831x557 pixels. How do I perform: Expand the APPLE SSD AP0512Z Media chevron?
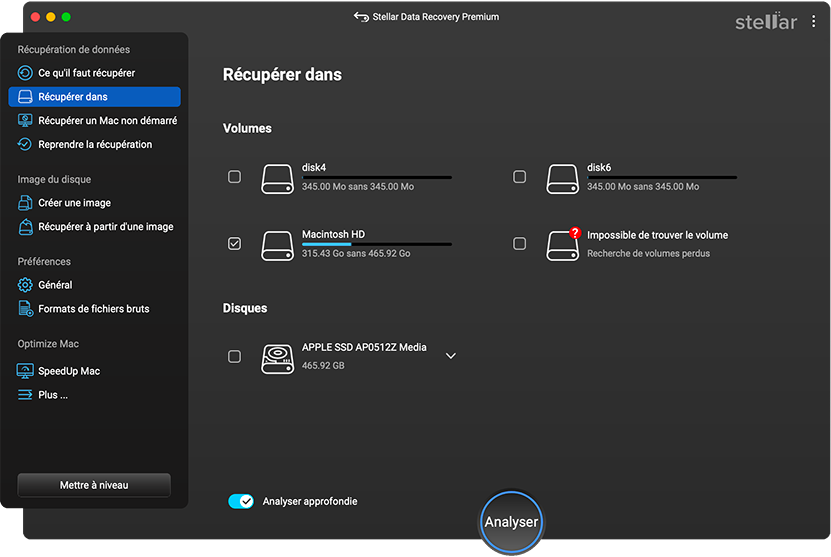(450, 356)
